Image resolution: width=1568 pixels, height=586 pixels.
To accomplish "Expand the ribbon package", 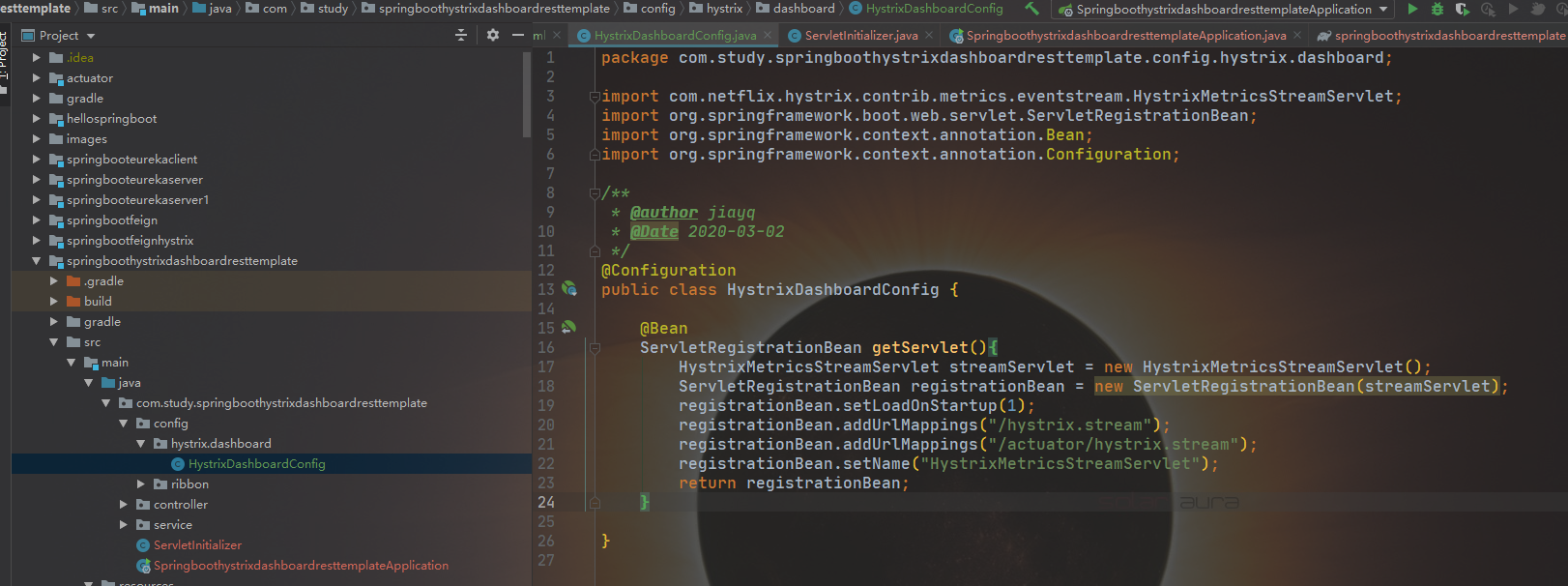I will 141,483.
